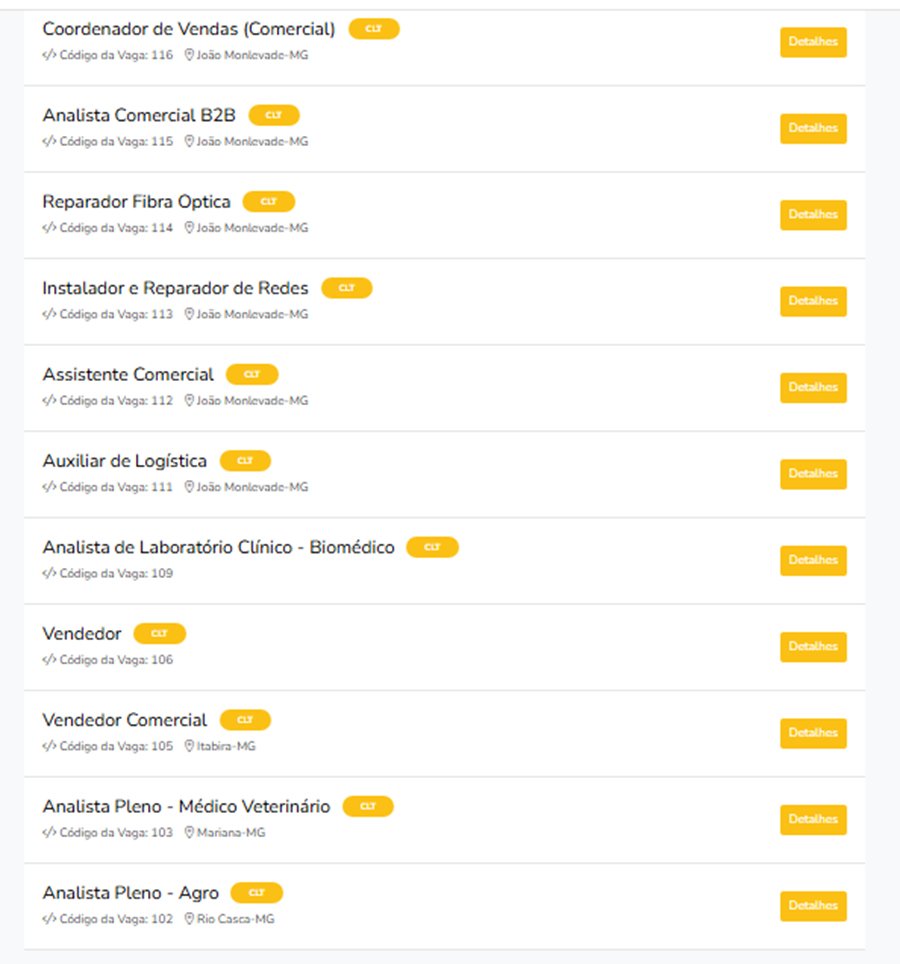This screenshot has height=964, width=900.
Task: Open details for Coordenador de Vendas job
Action: tap(813, 42)
